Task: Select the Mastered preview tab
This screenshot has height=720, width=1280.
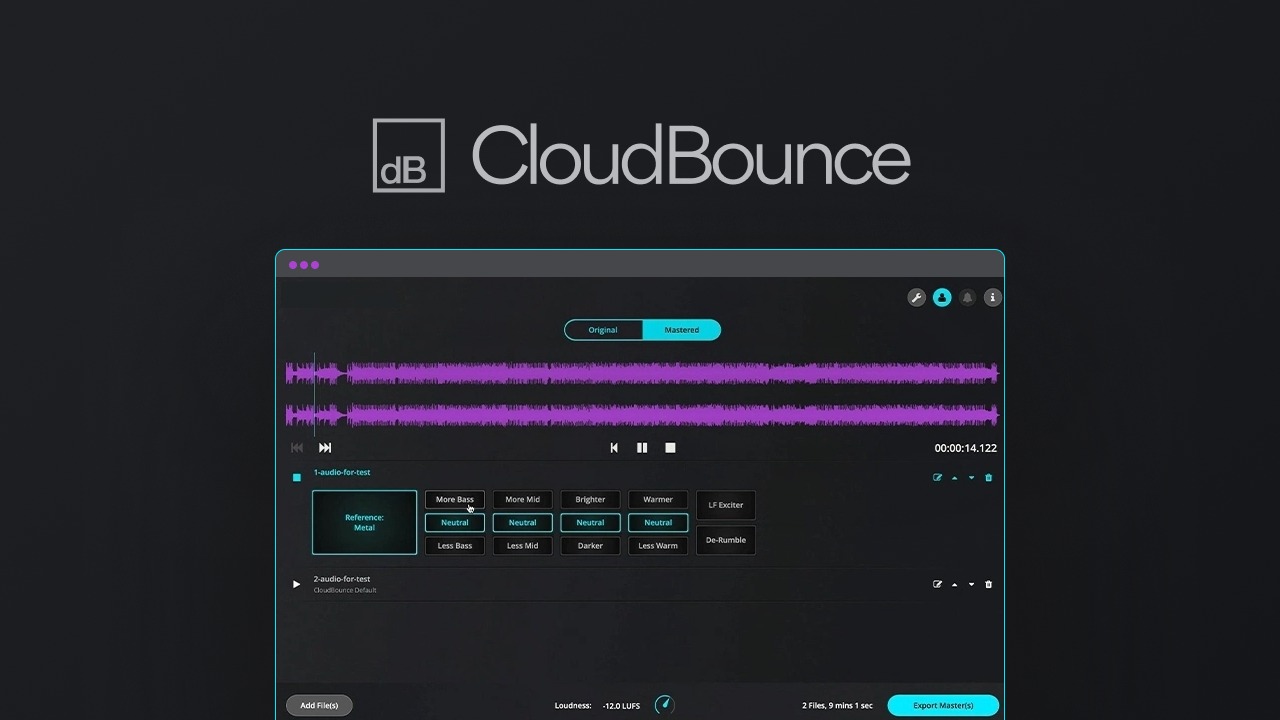Action: tap(681, 330)
